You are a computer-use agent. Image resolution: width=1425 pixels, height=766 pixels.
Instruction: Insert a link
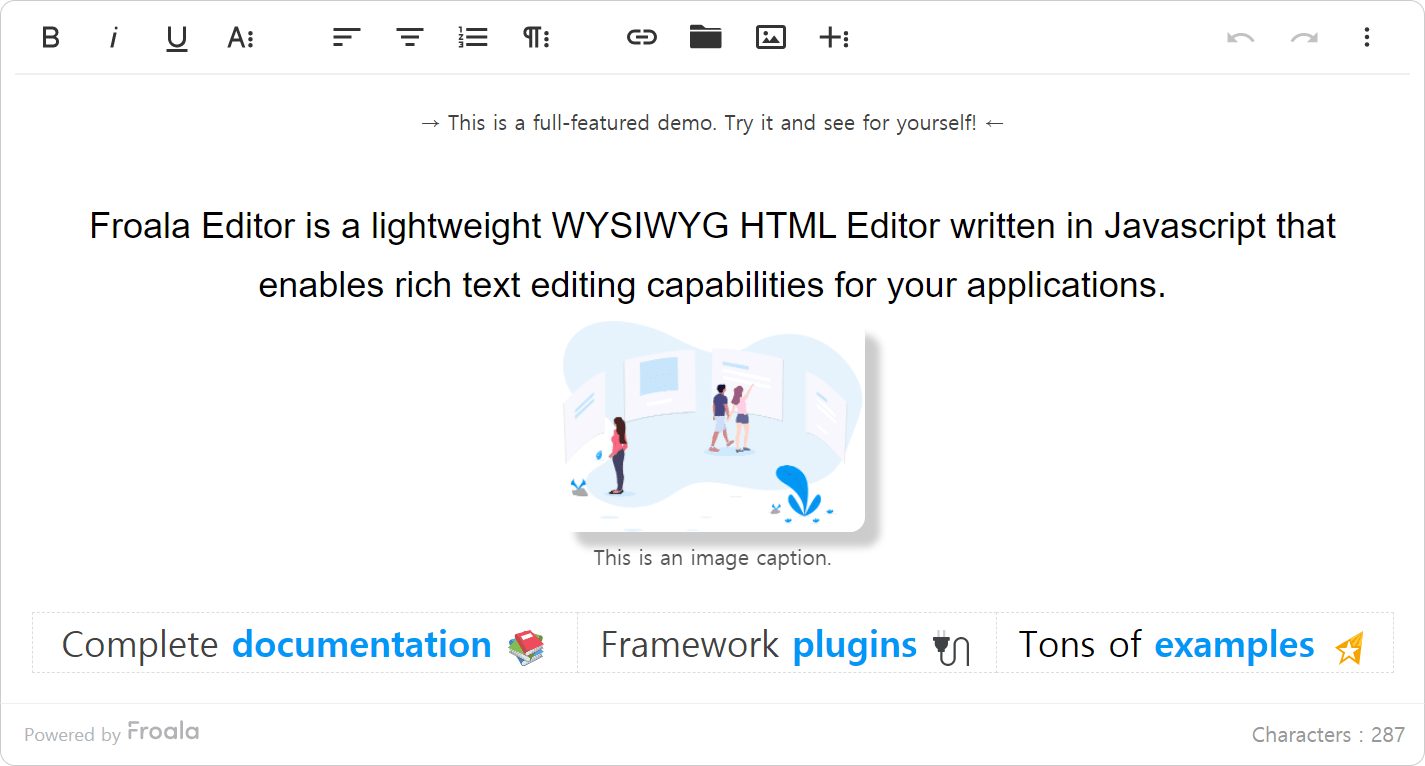pos(642,38)
